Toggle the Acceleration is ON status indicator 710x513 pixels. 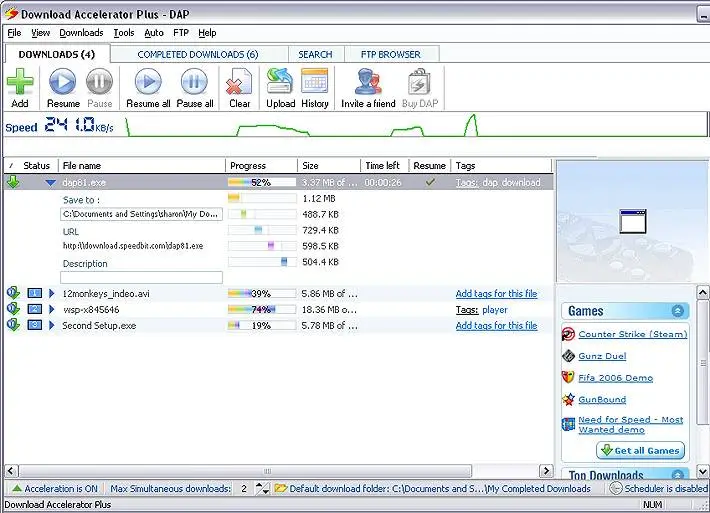54,489
